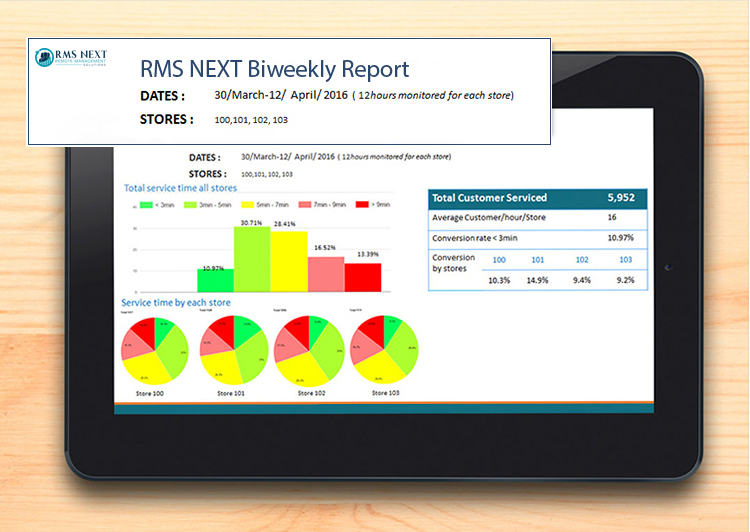This screenshot has height=532, width=750.
Task: Click the date range text in the callout box
Action: coord(281,95)
